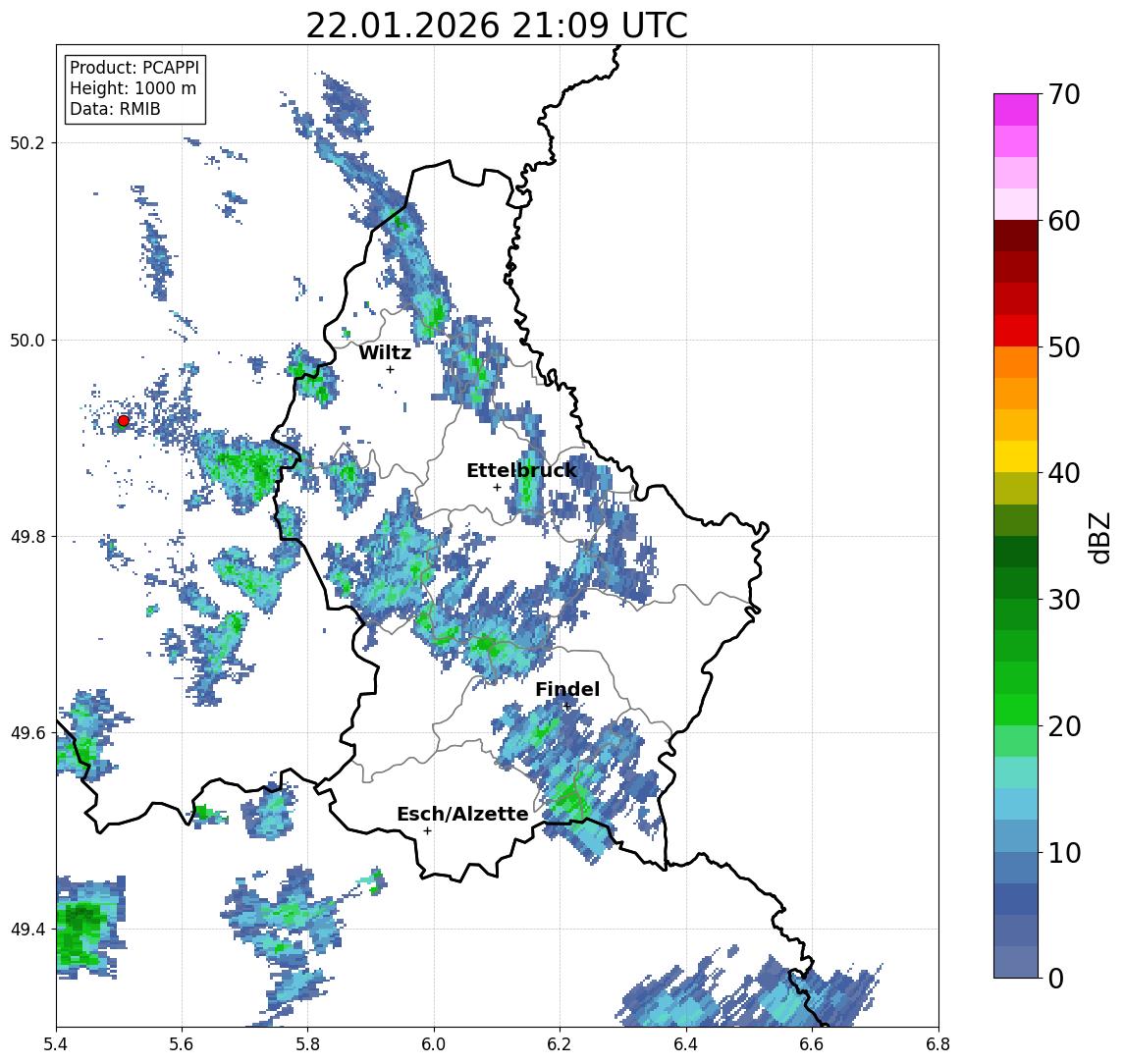Click the 70 tick on the colorbar
The image size is (1124, 1064).
click(1064, 94)
